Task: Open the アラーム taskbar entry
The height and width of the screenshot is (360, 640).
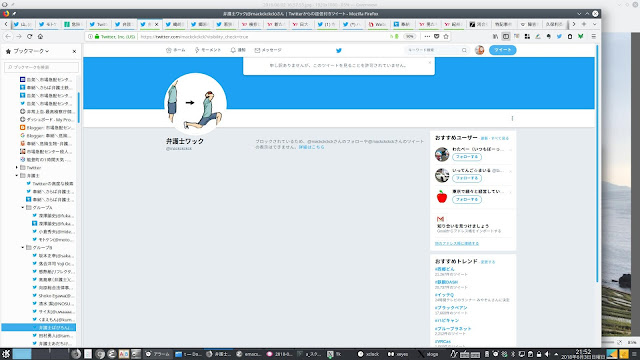Action: [158, 354]
